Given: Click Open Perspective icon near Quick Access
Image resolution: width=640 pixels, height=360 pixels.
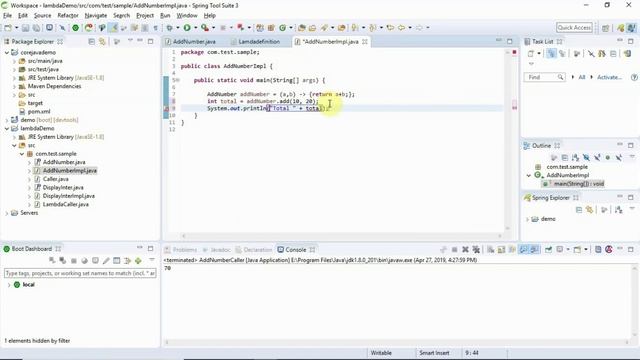Looking at the screenshot, I should [x=605, y=28].
